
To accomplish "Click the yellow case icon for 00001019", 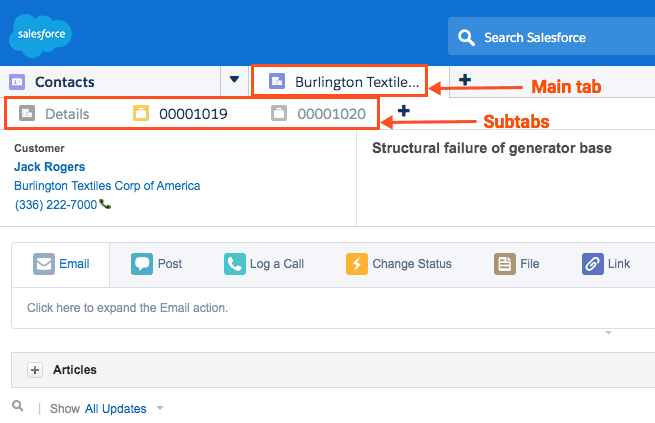I will tap(141, 113).
